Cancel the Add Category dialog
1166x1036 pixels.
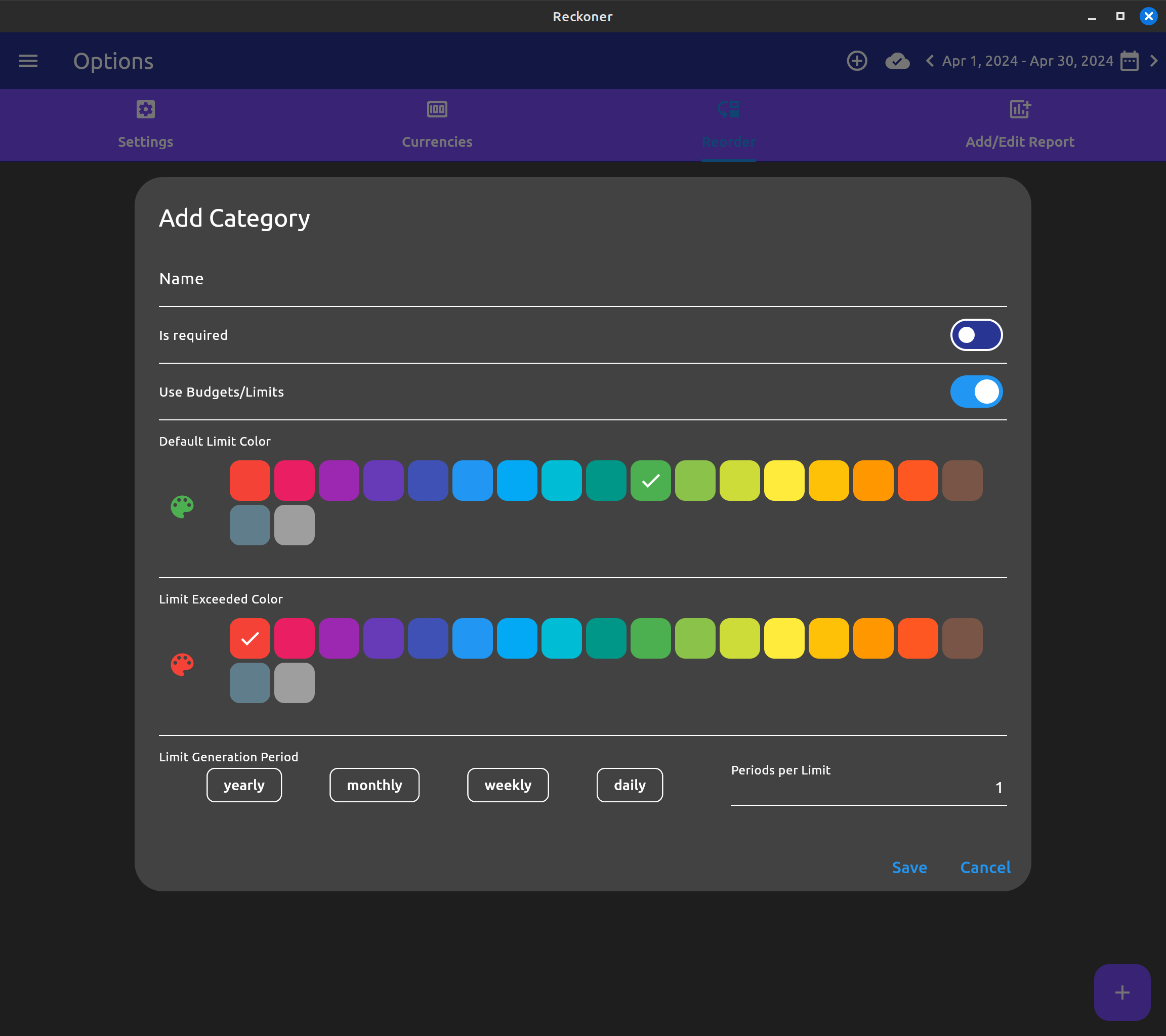[x=985, y=867]
